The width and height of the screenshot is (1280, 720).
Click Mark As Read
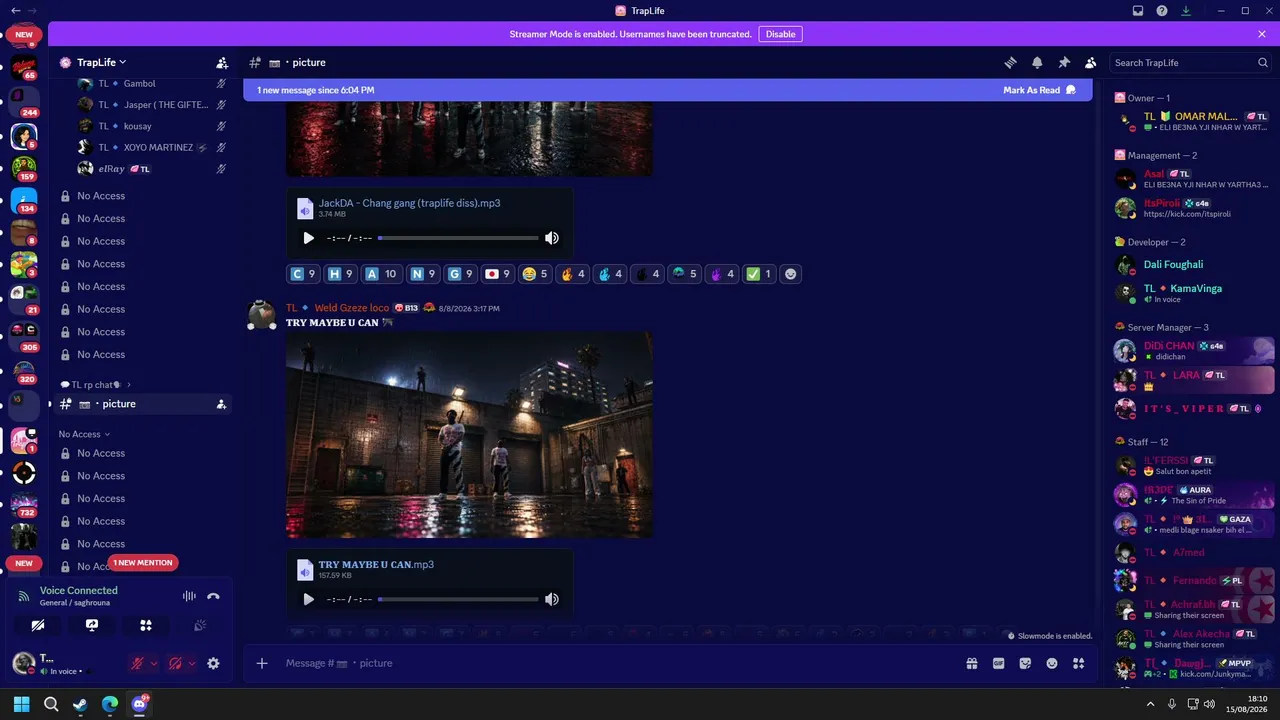pyautogui.click(x=1039, y=90)
